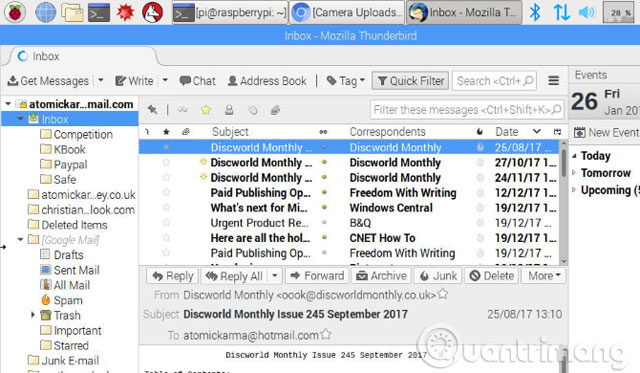Image resolution: width=640 pixels, height=373 pixels.
Task: Launch the terminal from the taskbar
Action: 99,12
